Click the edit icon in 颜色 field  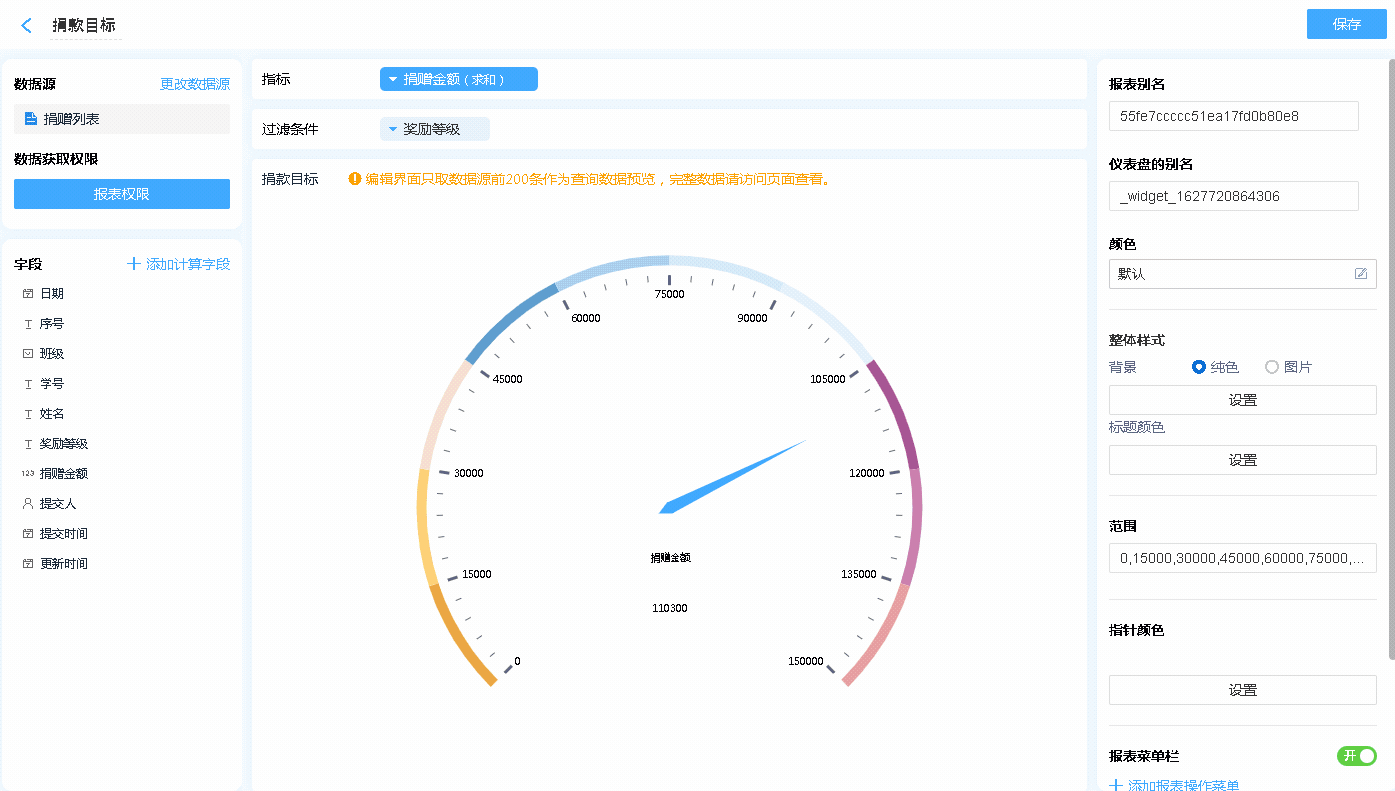[x=1360, y=274]
